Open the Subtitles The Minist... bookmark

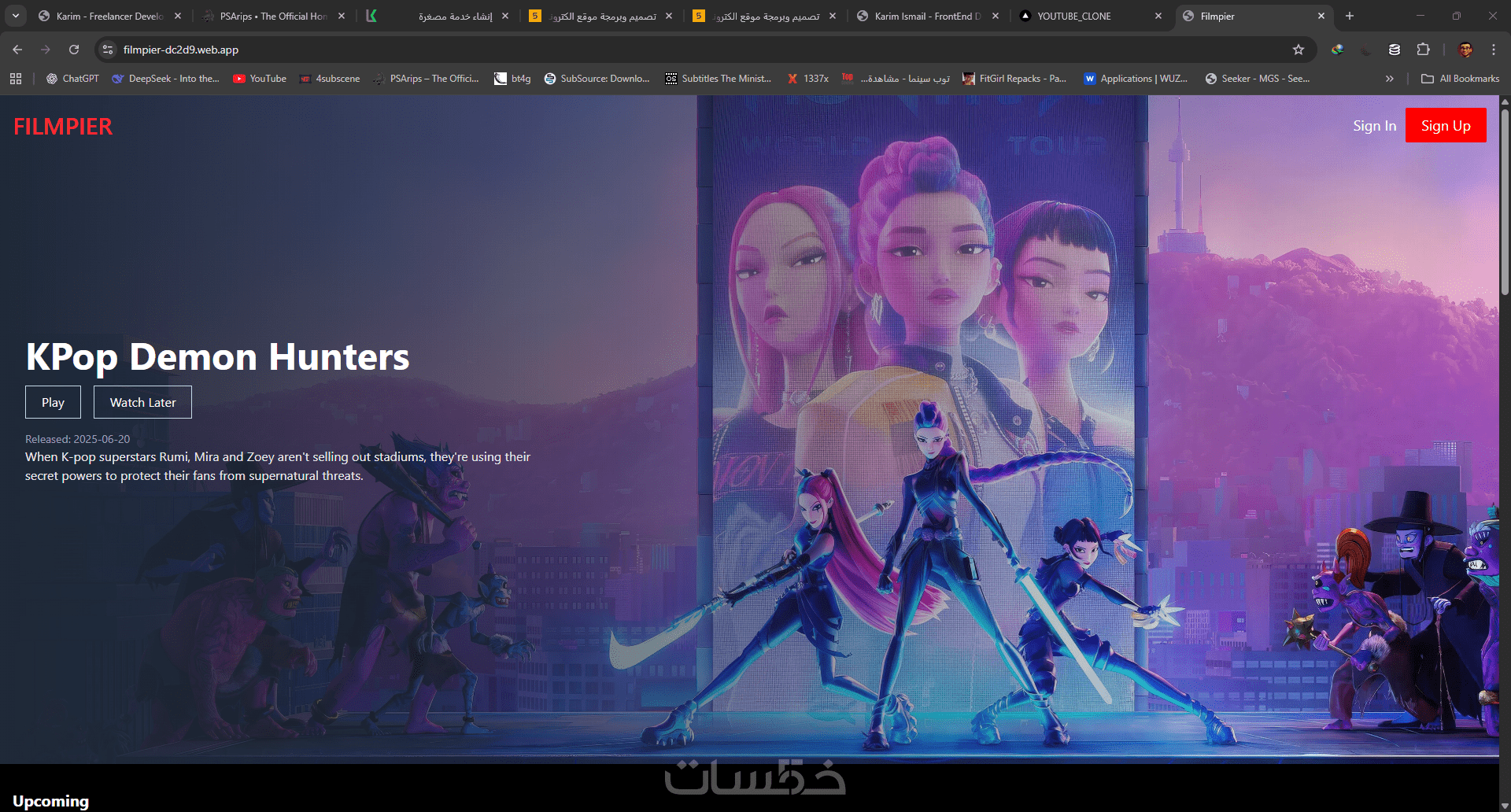click(719, 79)
